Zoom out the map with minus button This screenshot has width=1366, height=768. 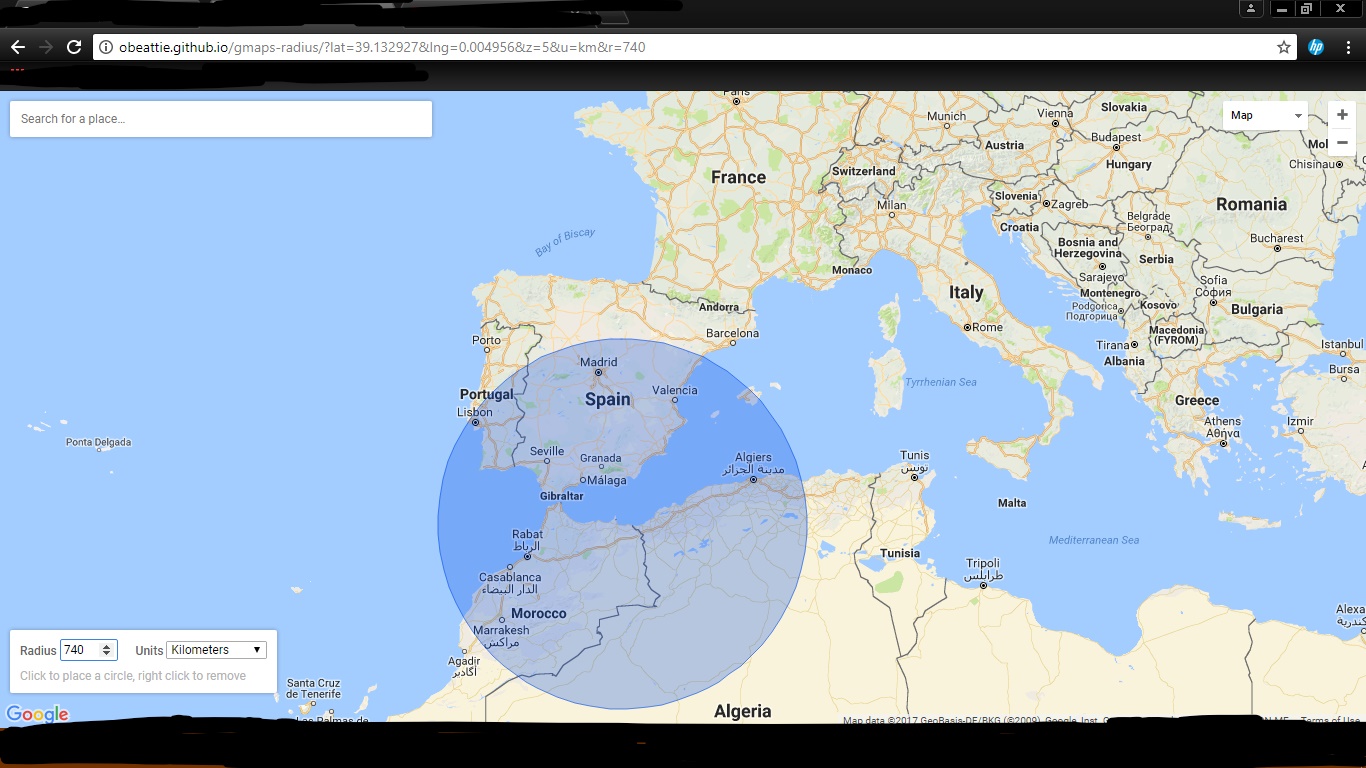click(1342, 142)
